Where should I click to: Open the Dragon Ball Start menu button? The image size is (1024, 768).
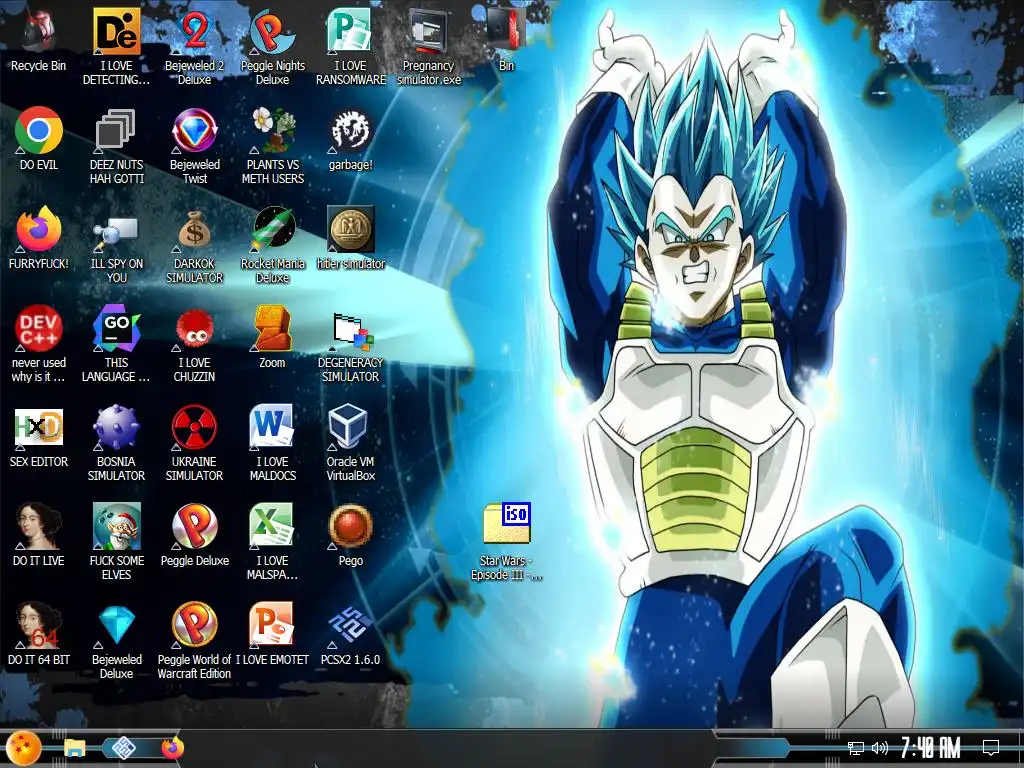pyautogui.click(x=24, y=748)
